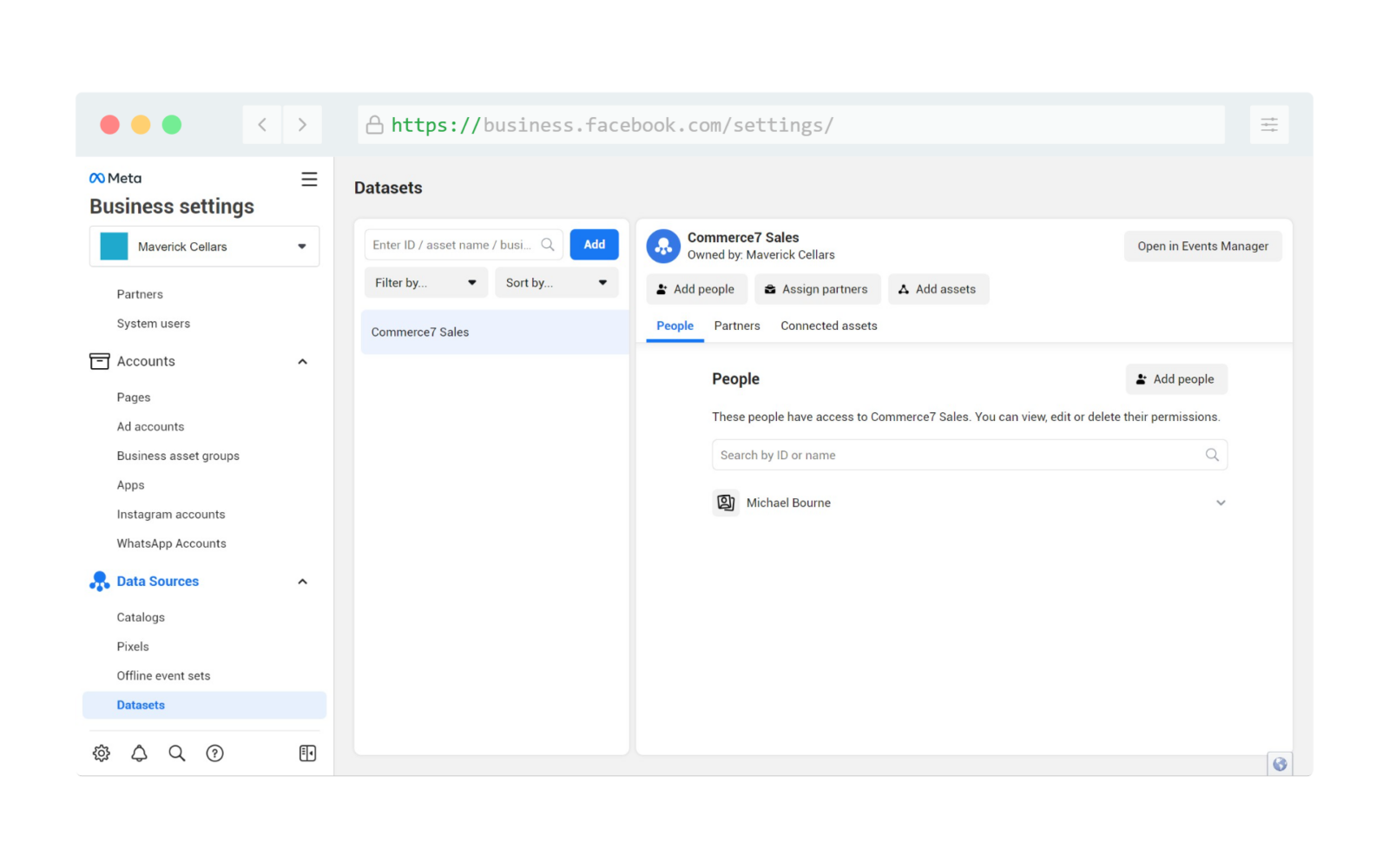Open WhatsApp Accounts in the sidebar
Viewport: 1389px width, 868px height.
[x=172, y=543]
